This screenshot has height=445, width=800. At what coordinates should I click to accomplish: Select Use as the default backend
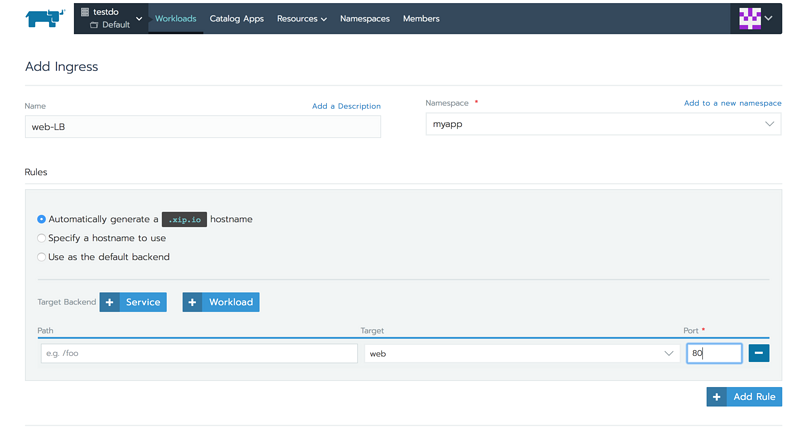(x=41, y=257)
